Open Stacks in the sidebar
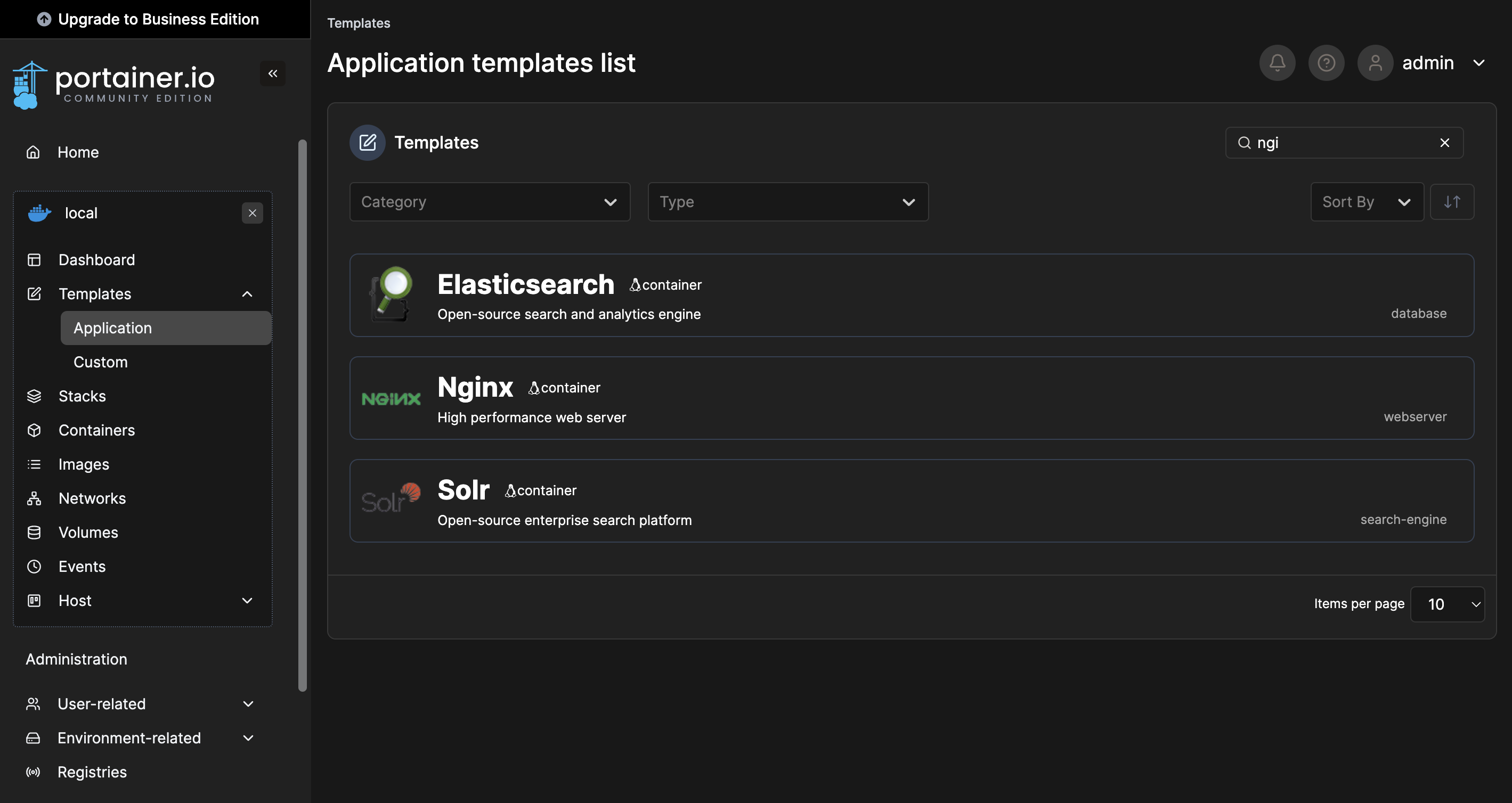 (x=82, y=396)
